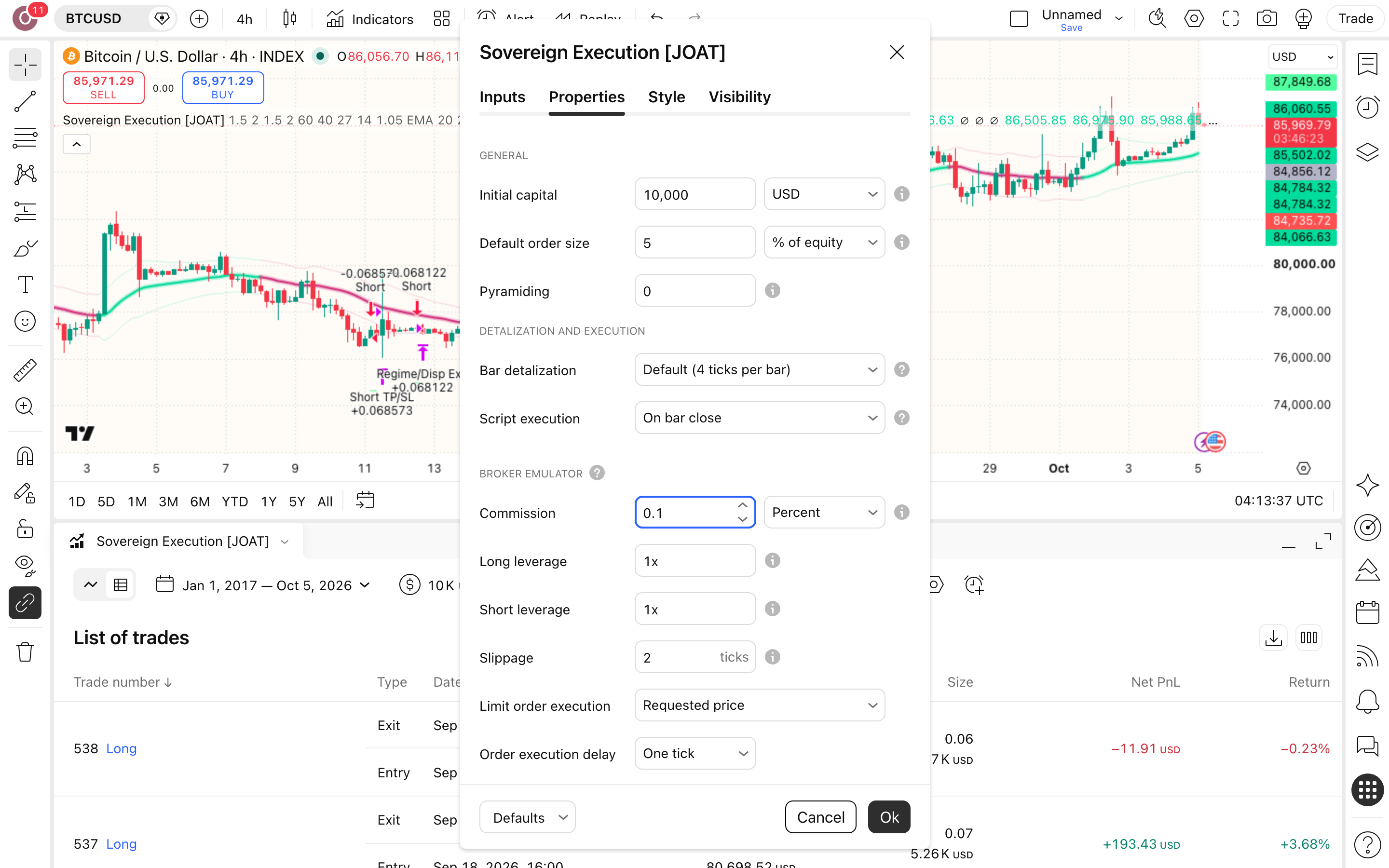
Task: Select the trend line drawing tool
Action: (25, 102)
